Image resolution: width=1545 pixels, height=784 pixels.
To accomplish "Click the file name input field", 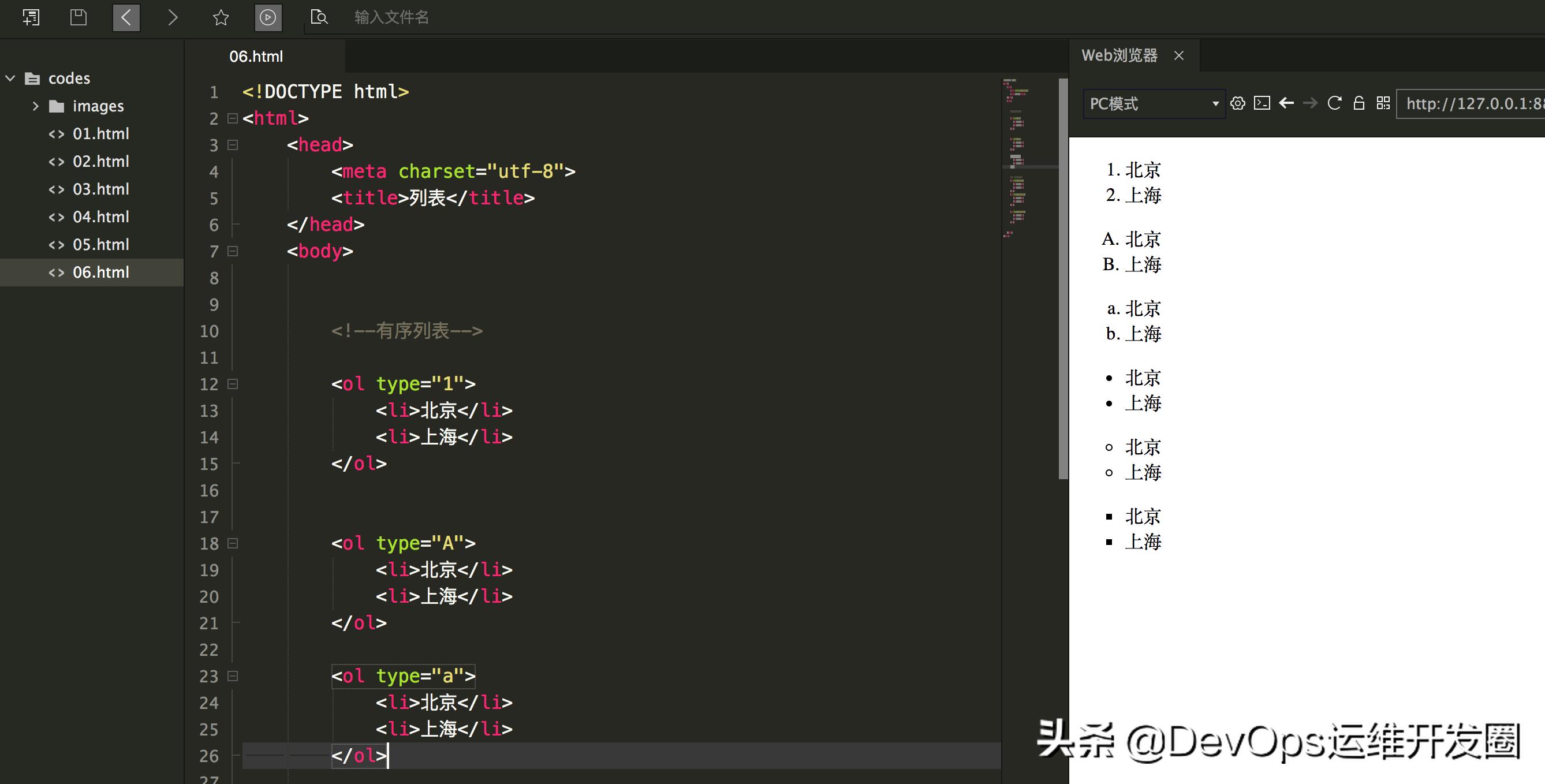I will coord(391,17).
